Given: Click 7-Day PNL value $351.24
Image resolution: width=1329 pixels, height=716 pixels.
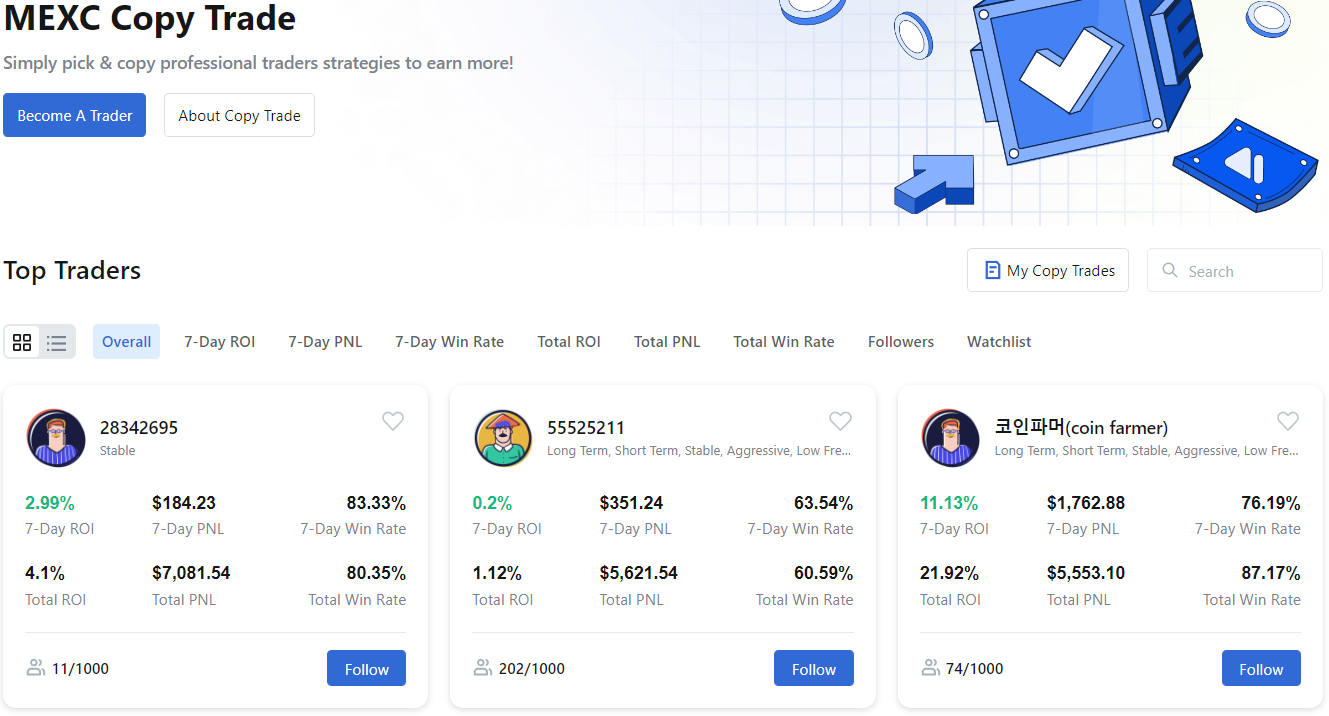Looking at the screenshot, I should [x=631, y=503].
